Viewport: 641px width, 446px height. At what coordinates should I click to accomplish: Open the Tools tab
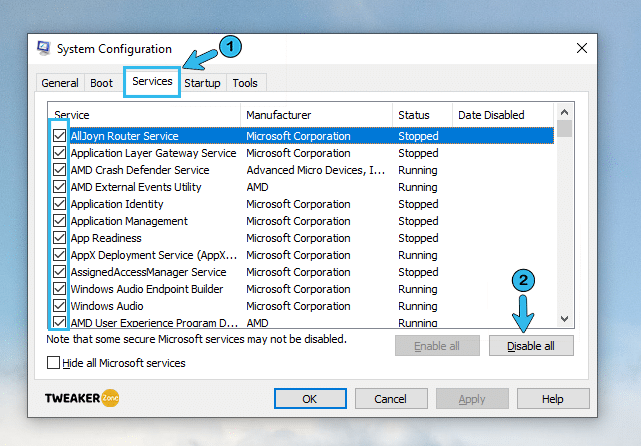[x=245, y=83]
